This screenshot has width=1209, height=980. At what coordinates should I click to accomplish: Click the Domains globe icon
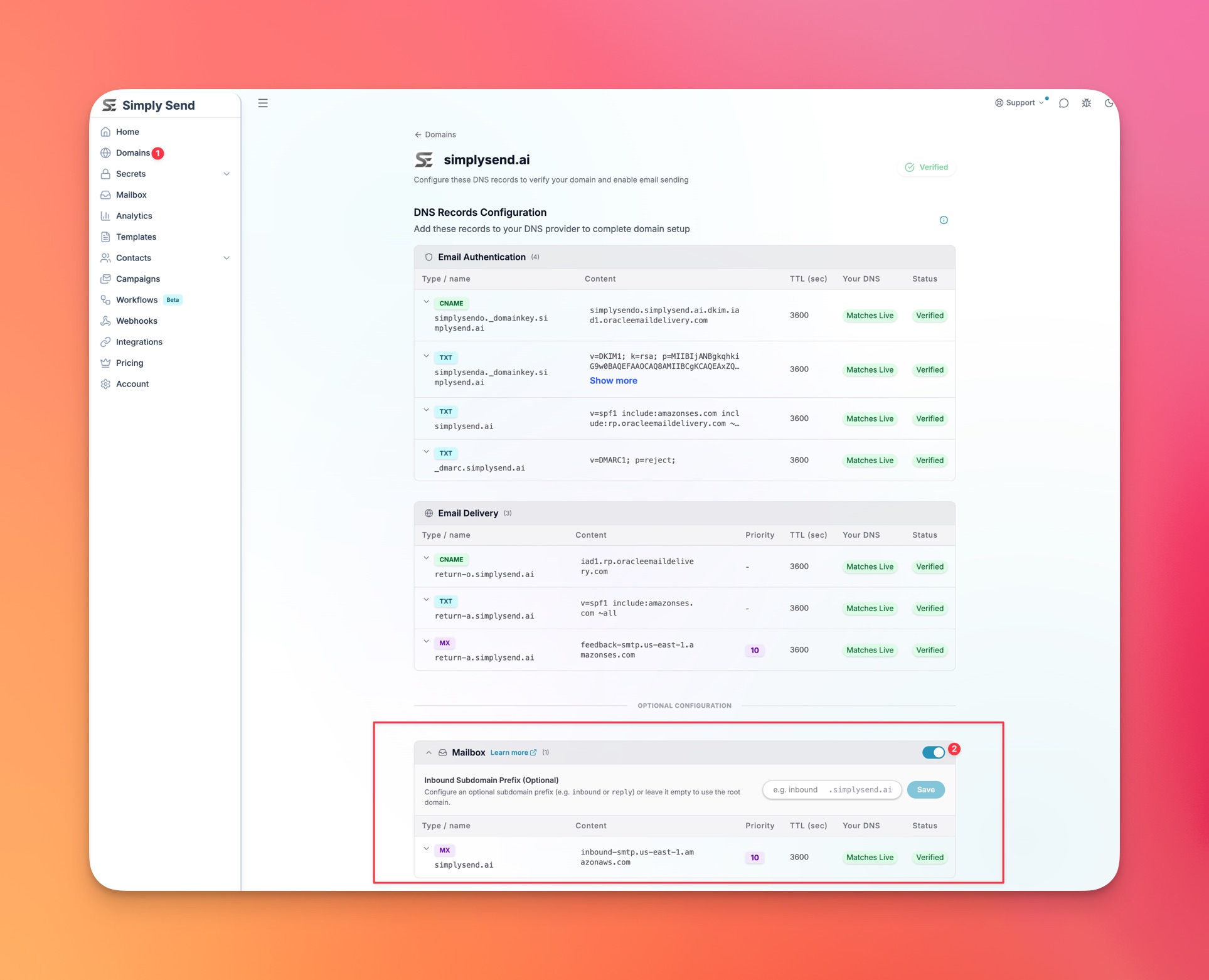click(x=105, y=153)
